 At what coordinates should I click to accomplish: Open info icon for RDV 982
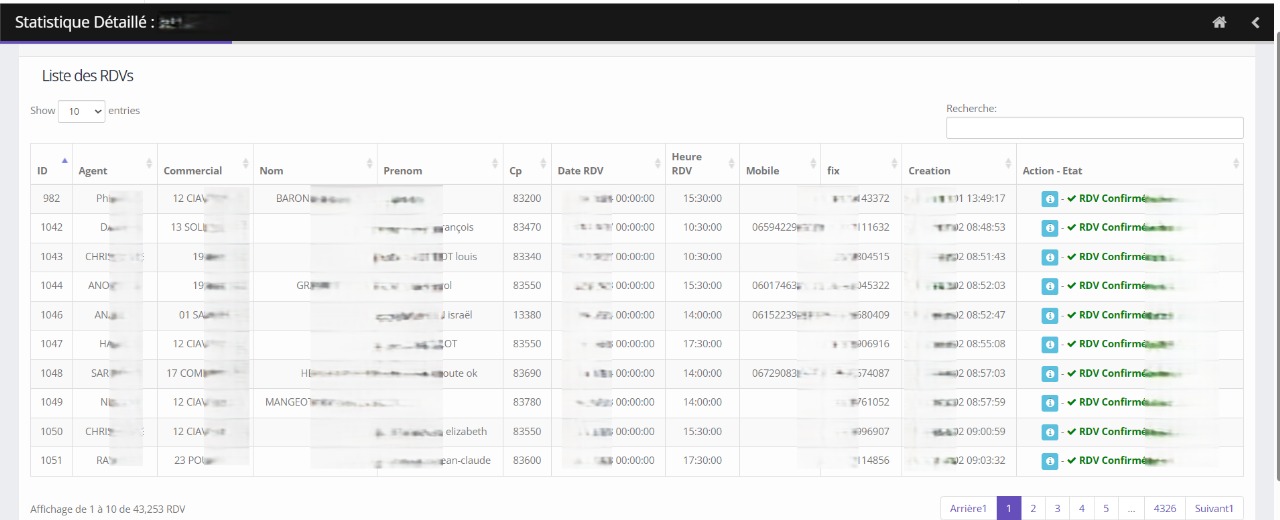(x=1049, y=199)
